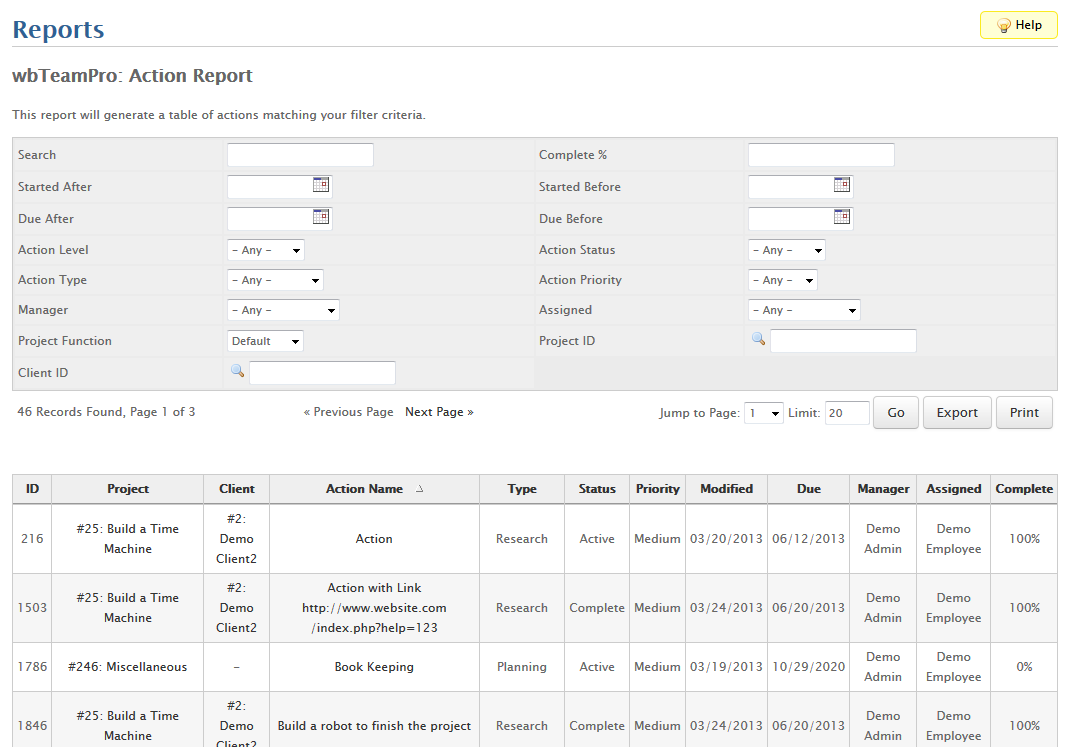Open the Started Before calendar picker
The width and height of the screenshot is (1069, 747).
842,185
